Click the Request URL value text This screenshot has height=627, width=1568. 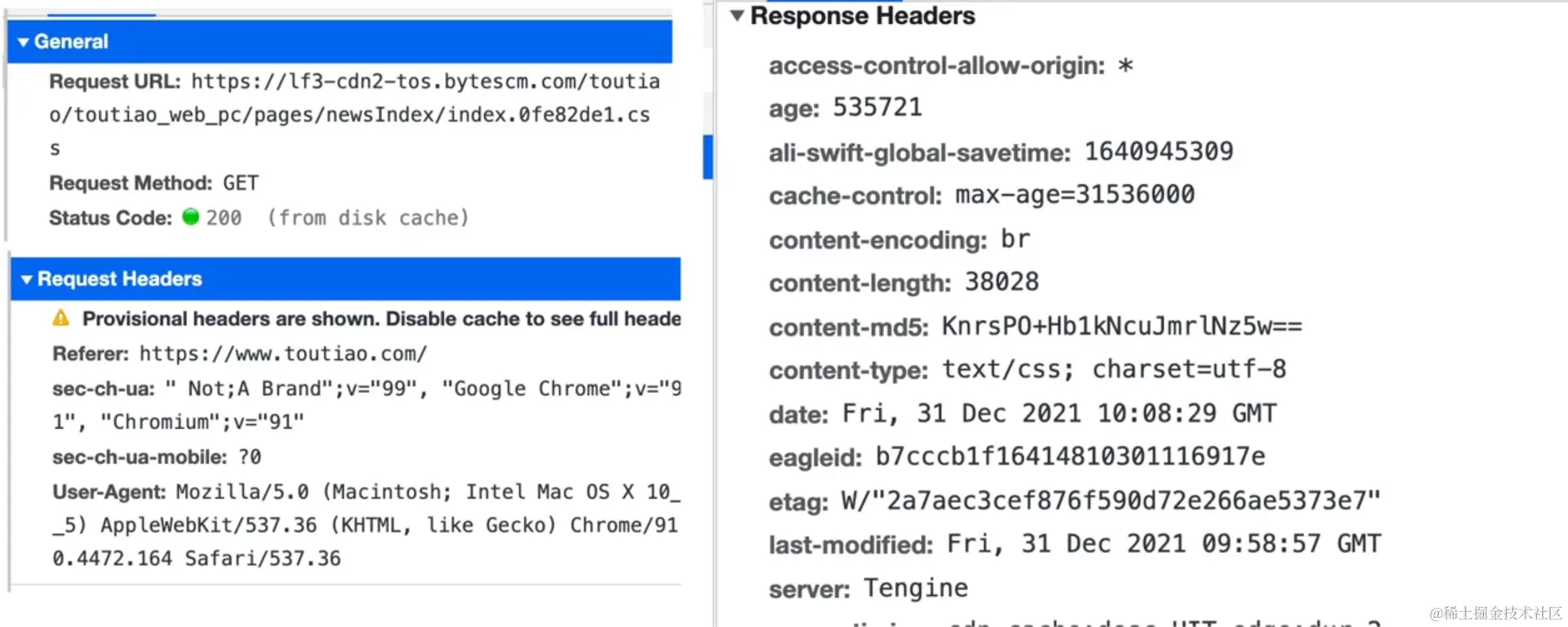point(350,115)
